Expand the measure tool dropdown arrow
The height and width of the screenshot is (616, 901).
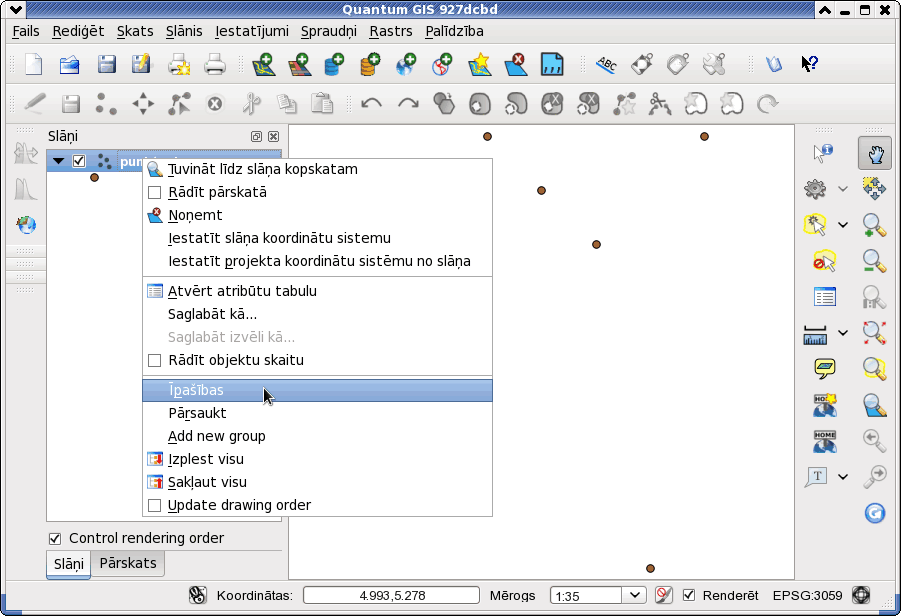click(x=843, y=333)
